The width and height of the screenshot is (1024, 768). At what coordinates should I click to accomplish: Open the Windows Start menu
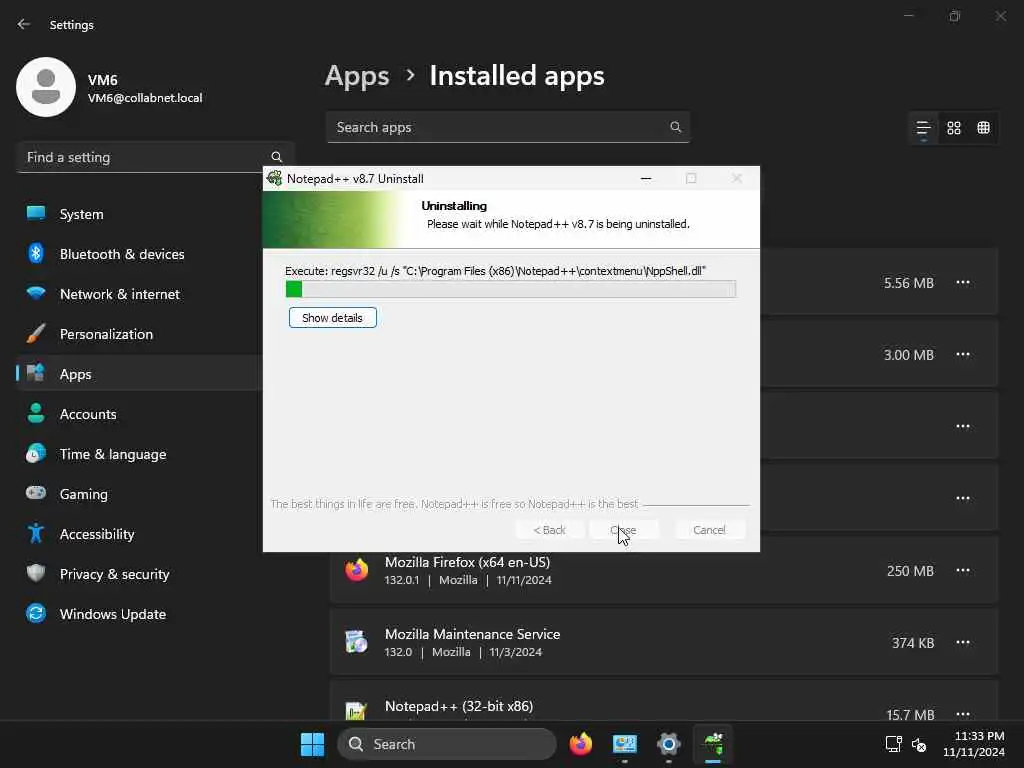(312, 744)
